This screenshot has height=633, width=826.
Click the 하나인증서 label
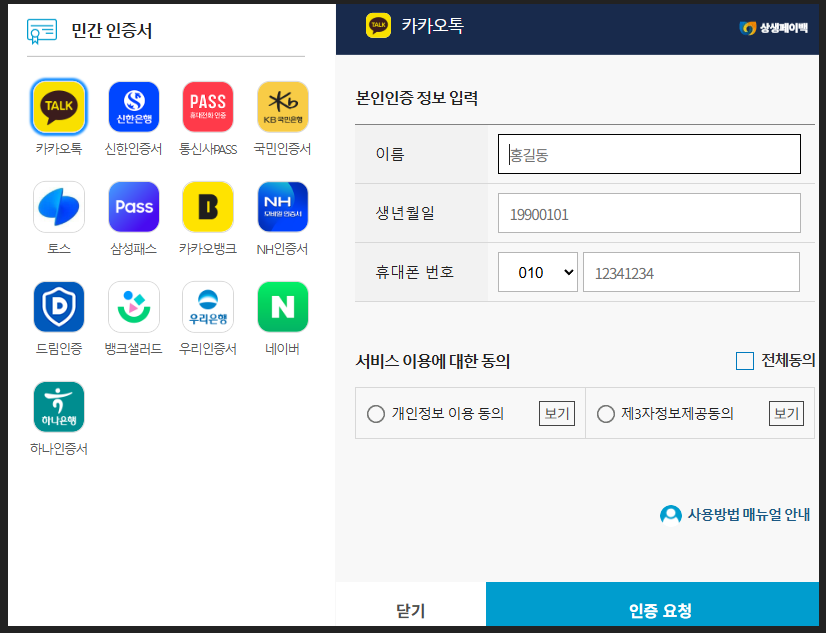(58, 449)
